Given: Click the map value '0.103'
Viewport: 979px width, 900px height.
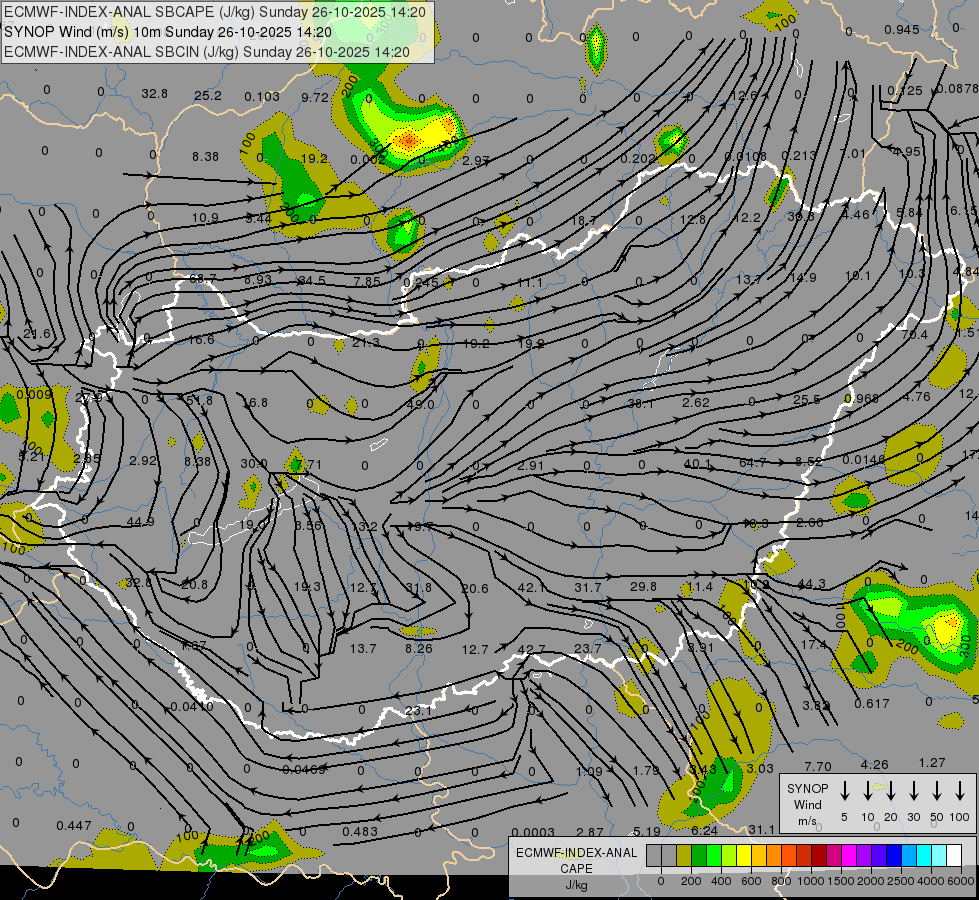Looking at the screenshot, I should (x=262, y=96).
